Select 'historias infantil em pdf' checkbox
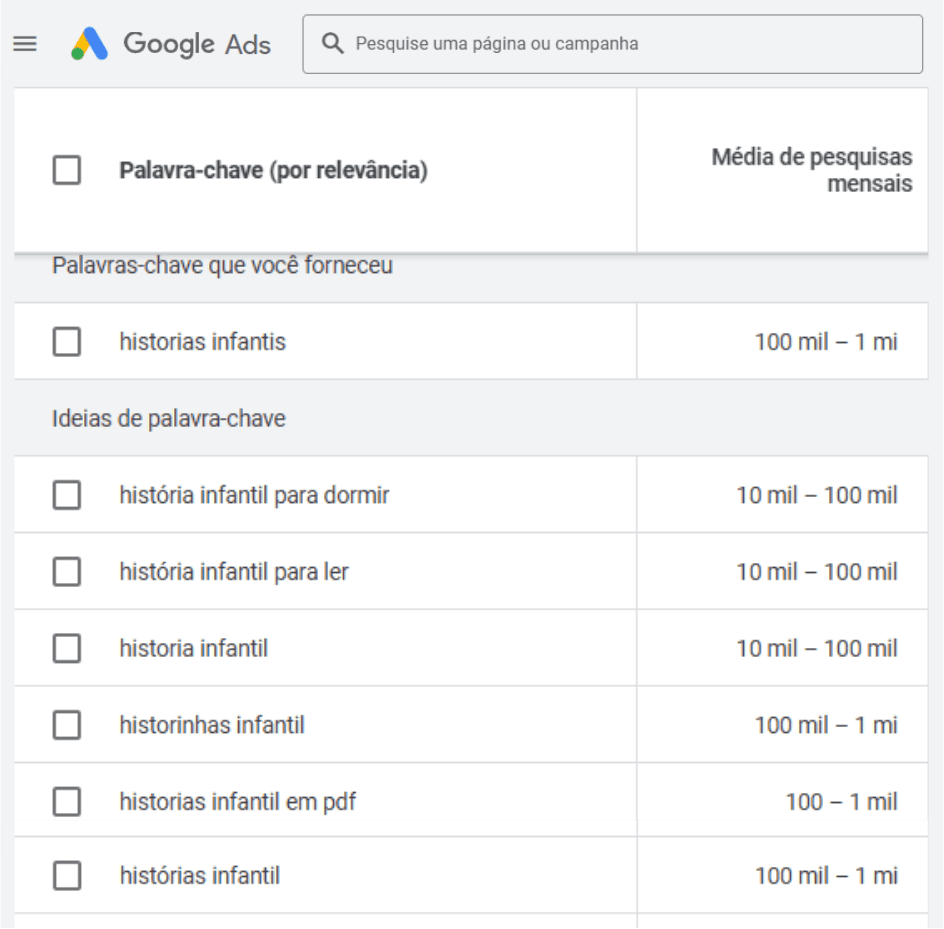Image resolution: width=944 pixels, height=929 pixels. coord(67,801)
